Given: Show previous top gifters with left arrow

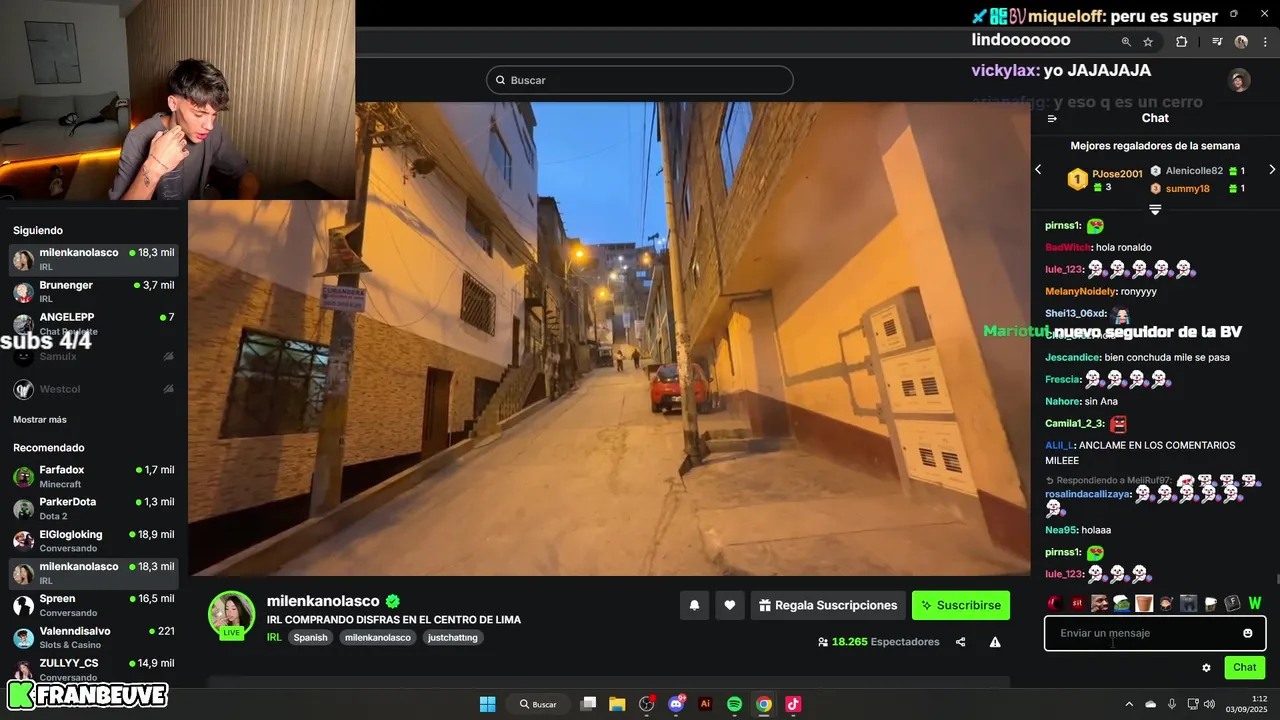Looking at the screenshot, I should click(x=1038, y=170).
